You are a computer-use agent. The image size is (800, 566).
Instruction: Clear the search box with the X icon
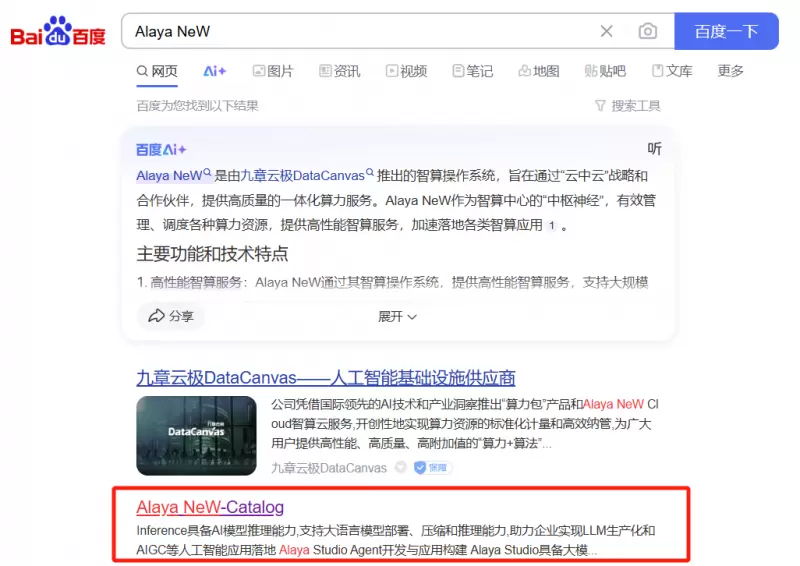click(606, 31)
